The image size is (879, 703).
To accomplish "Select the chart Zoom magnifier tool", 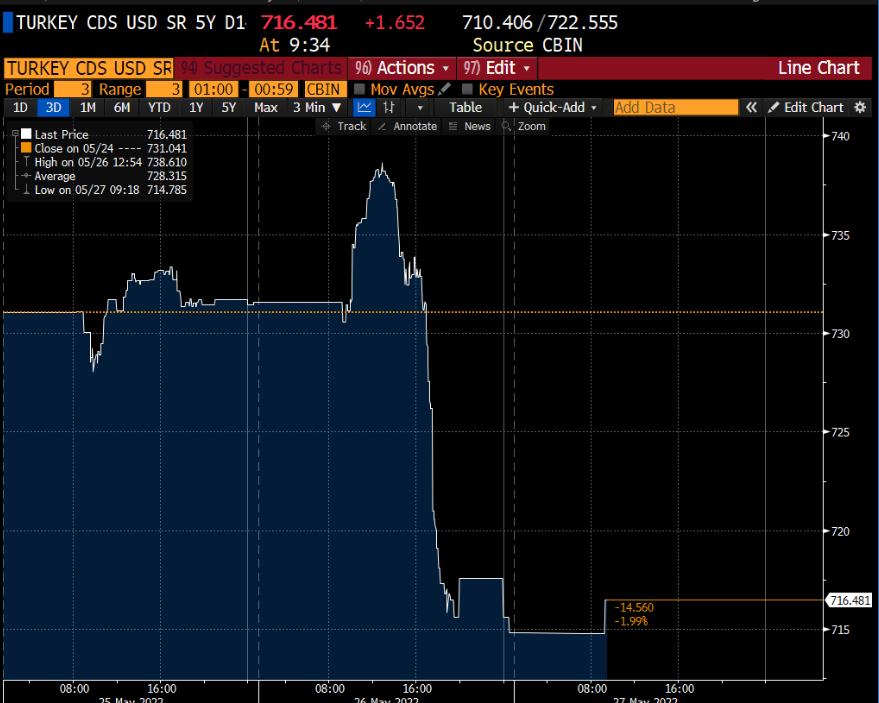I will tap(524, 126).
